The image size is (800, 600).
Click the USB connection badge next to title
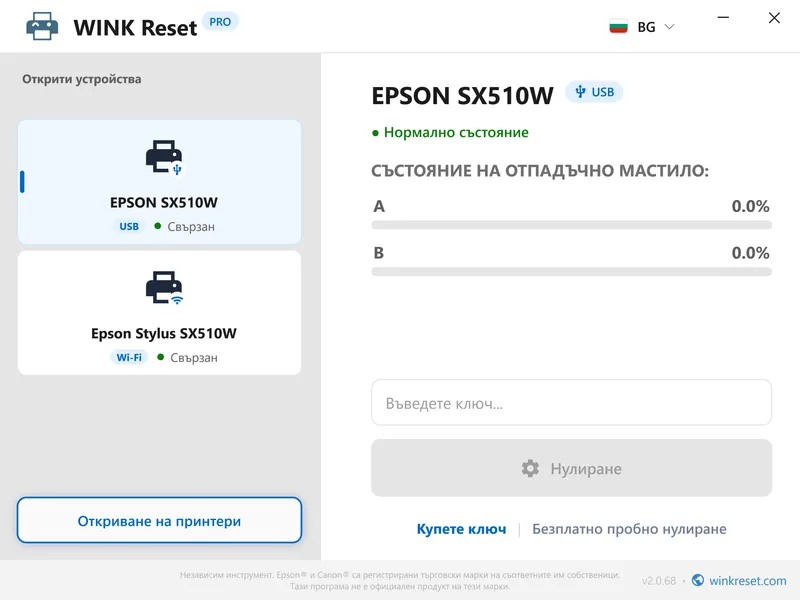coord(594,92)
